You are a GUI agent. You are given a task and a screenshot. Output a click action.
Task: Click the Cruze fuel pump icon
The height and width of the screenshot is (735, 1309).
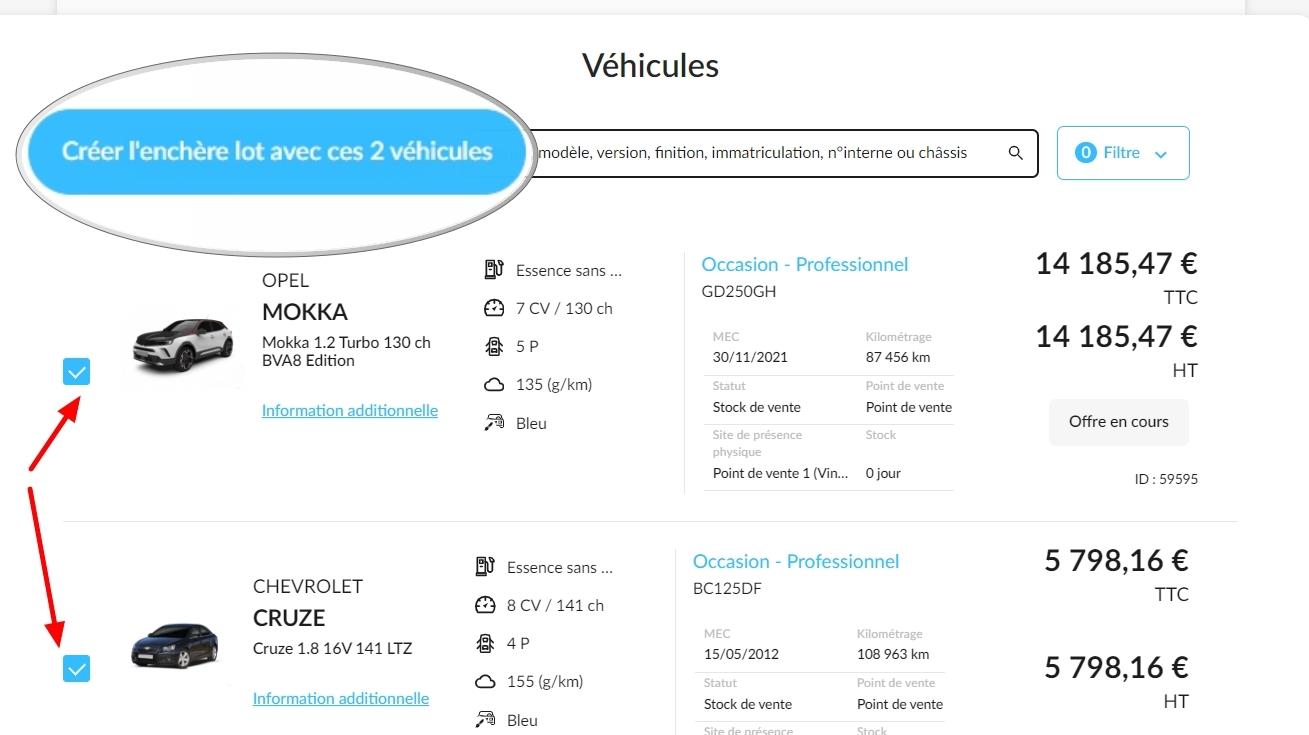pyautogui.click(x=484, y=566)
